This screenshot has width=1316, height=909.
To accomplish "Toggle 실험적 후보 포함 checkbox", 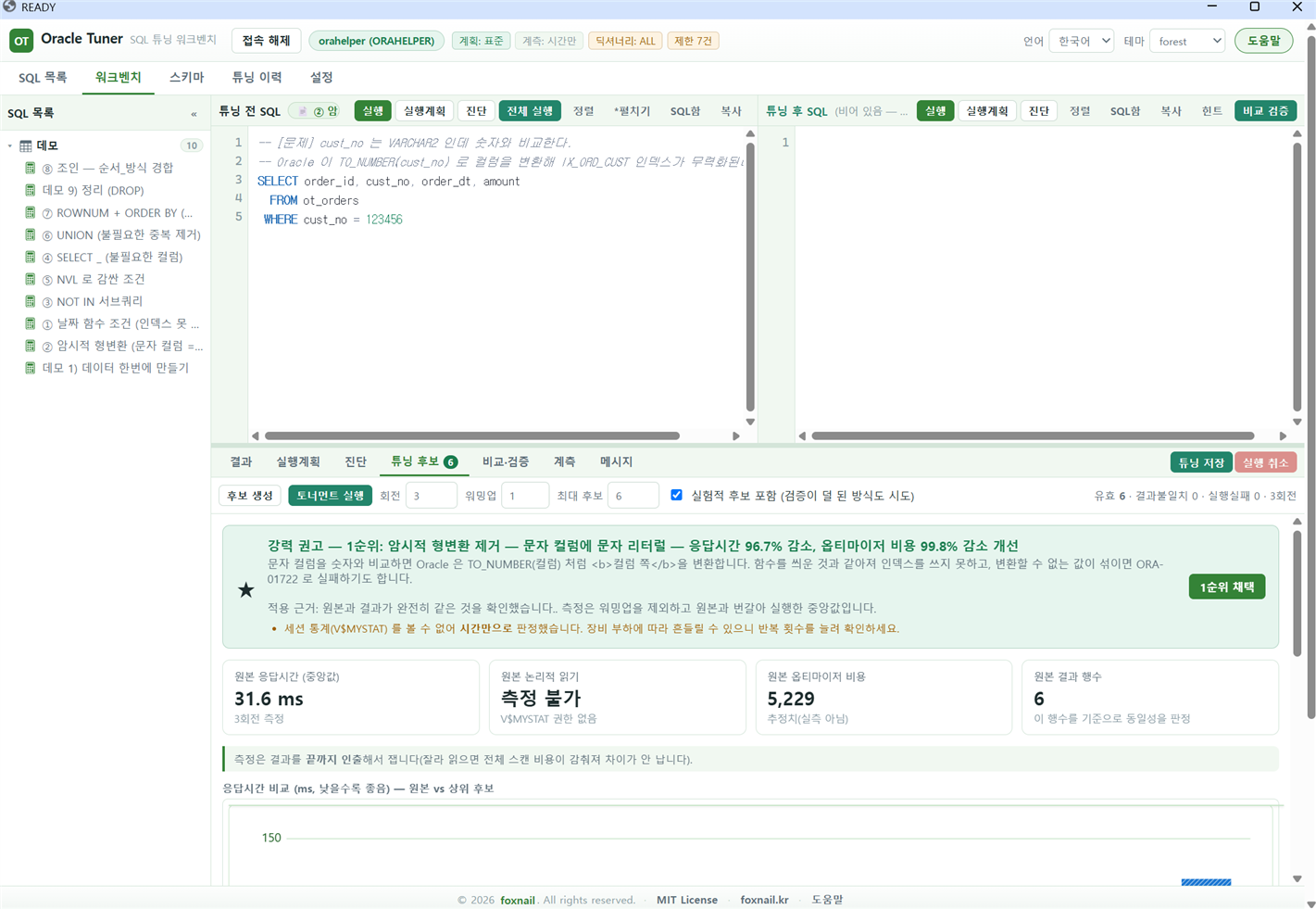I will pos(676,495).
